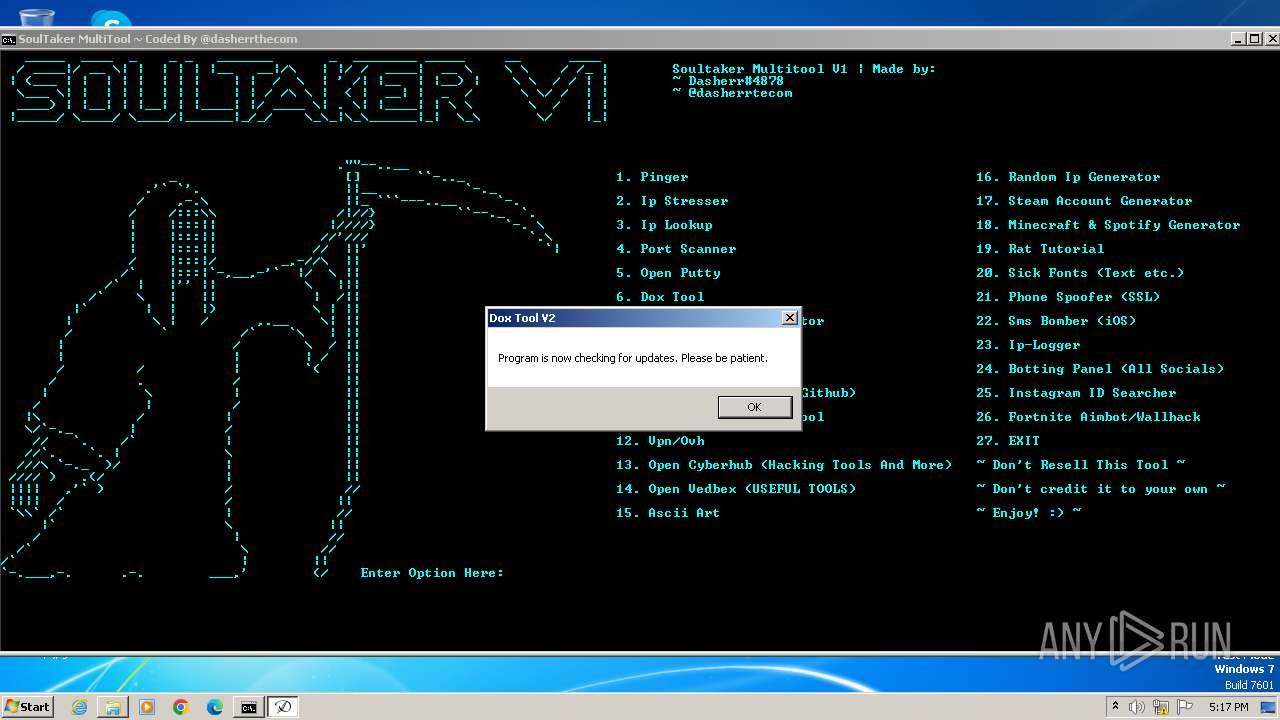Maximize the SoulTaker MultiTool window
Viewport: 1280px width, 720px height.
tap(1254, 39)
